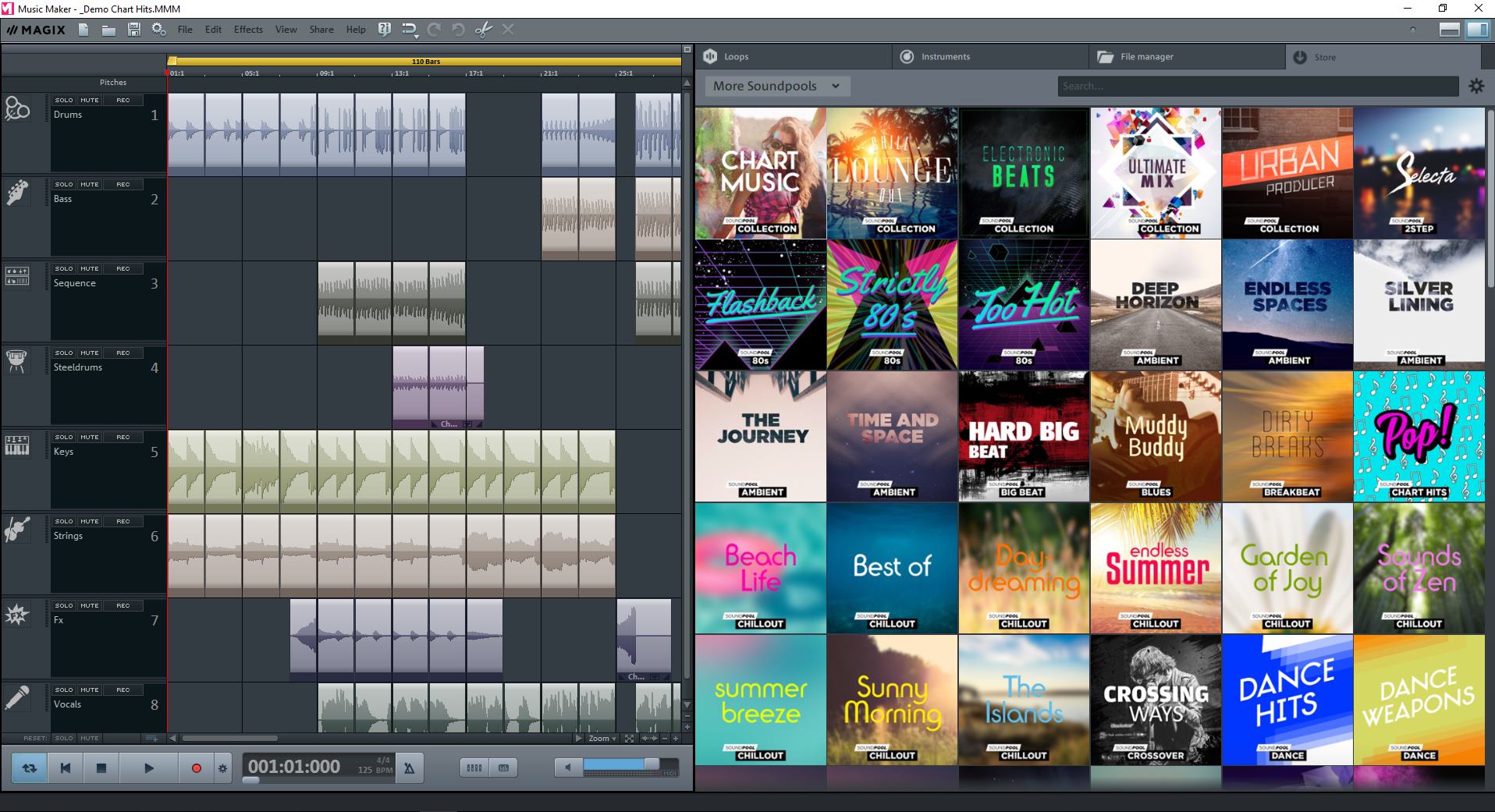
Task: Select the Steeldrums track icon
Action: (x=17, y=360)
